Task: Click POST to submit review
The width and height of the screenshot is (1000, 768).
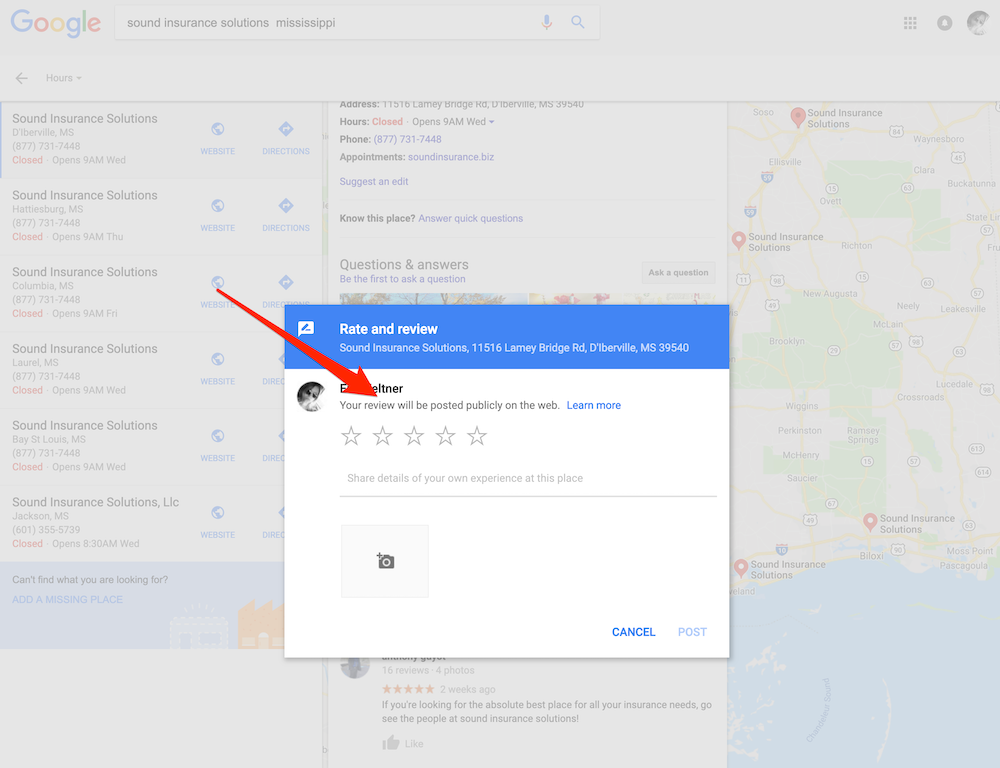Action: pos(692,632)
